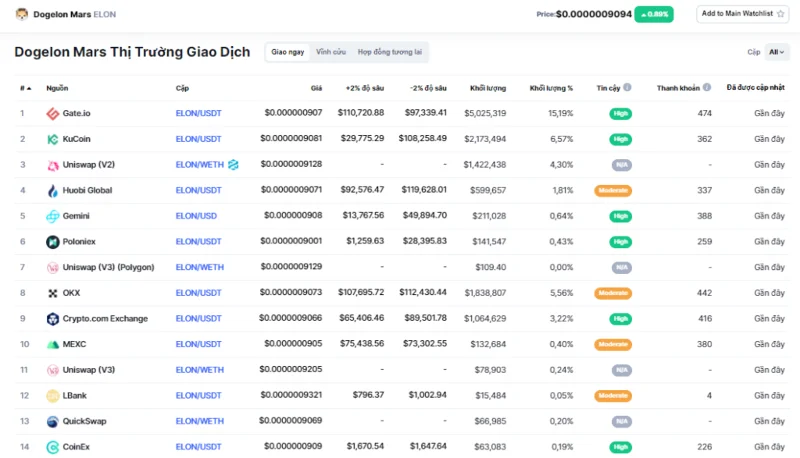Sort by Đã được cập nhật column
The width and height of the screenshot is (800, 458).
click(756, 88)
